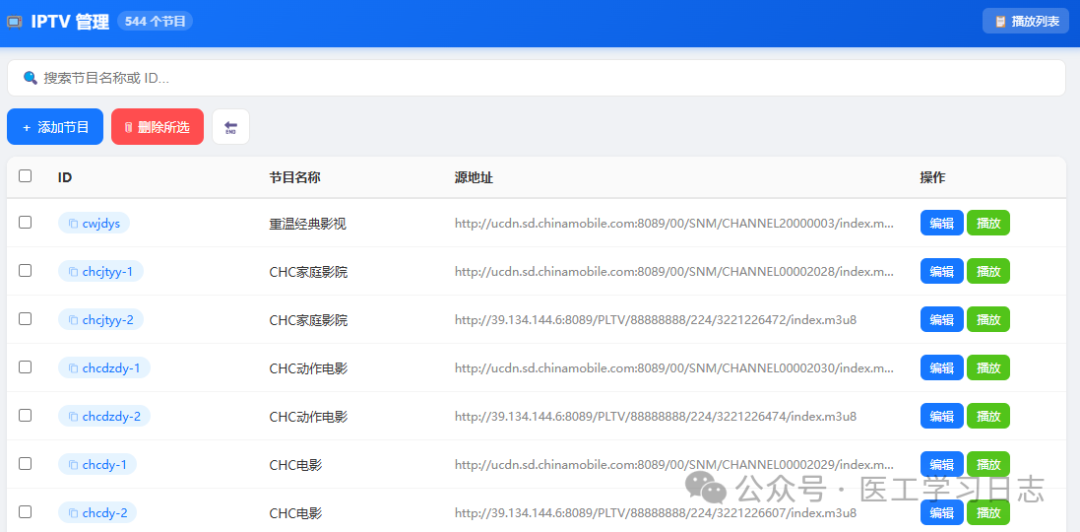Toggle the select-all checkbox in table header

pyautogui.click(x=25, y=176)
